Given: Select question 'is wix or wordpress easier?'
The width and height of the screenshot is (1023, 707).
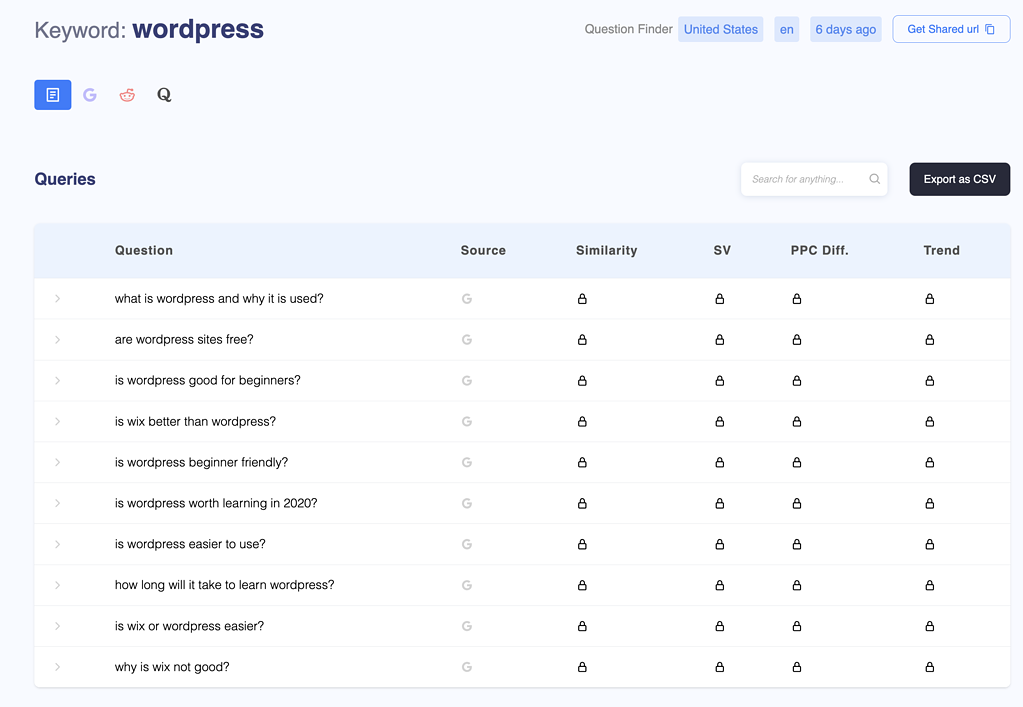Looking at the screenshot, I should 189,626.
